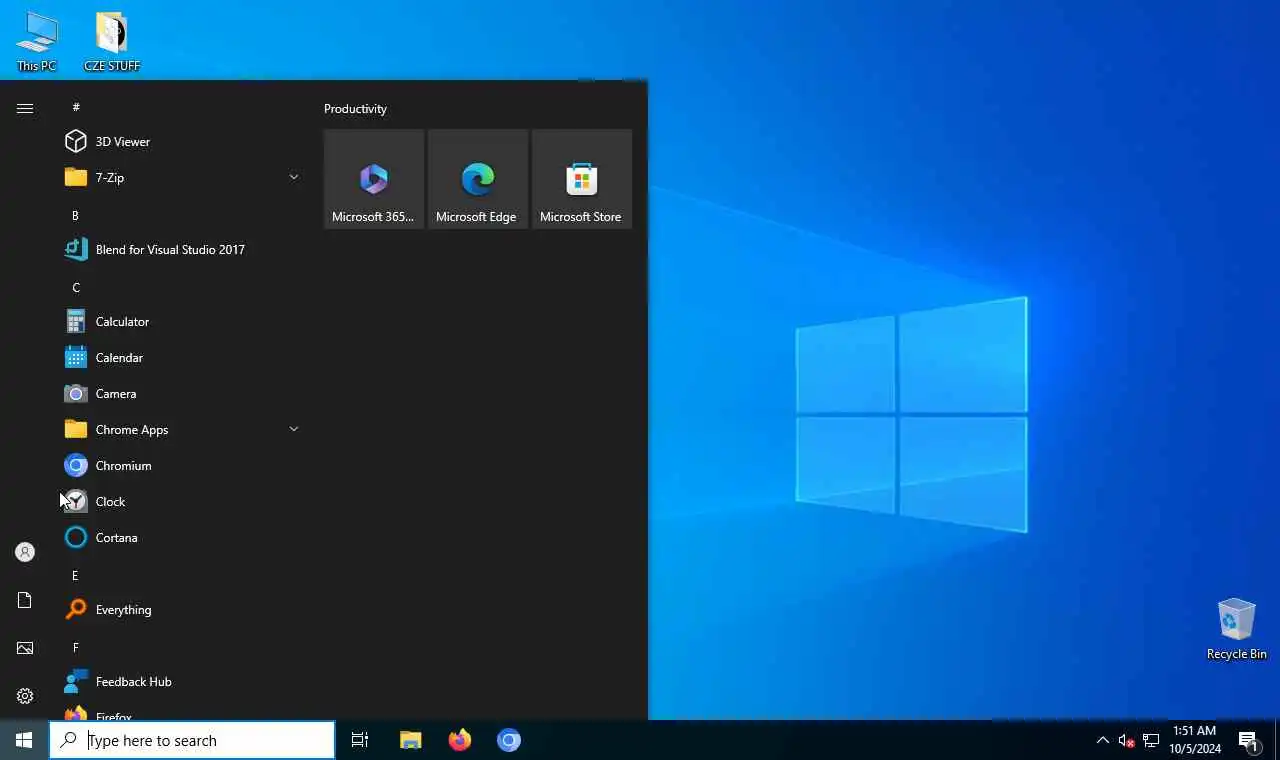The height and width of the screenshot is (760, 1280).
Task: Click the 'E' letter header
Action: point(75,575)
